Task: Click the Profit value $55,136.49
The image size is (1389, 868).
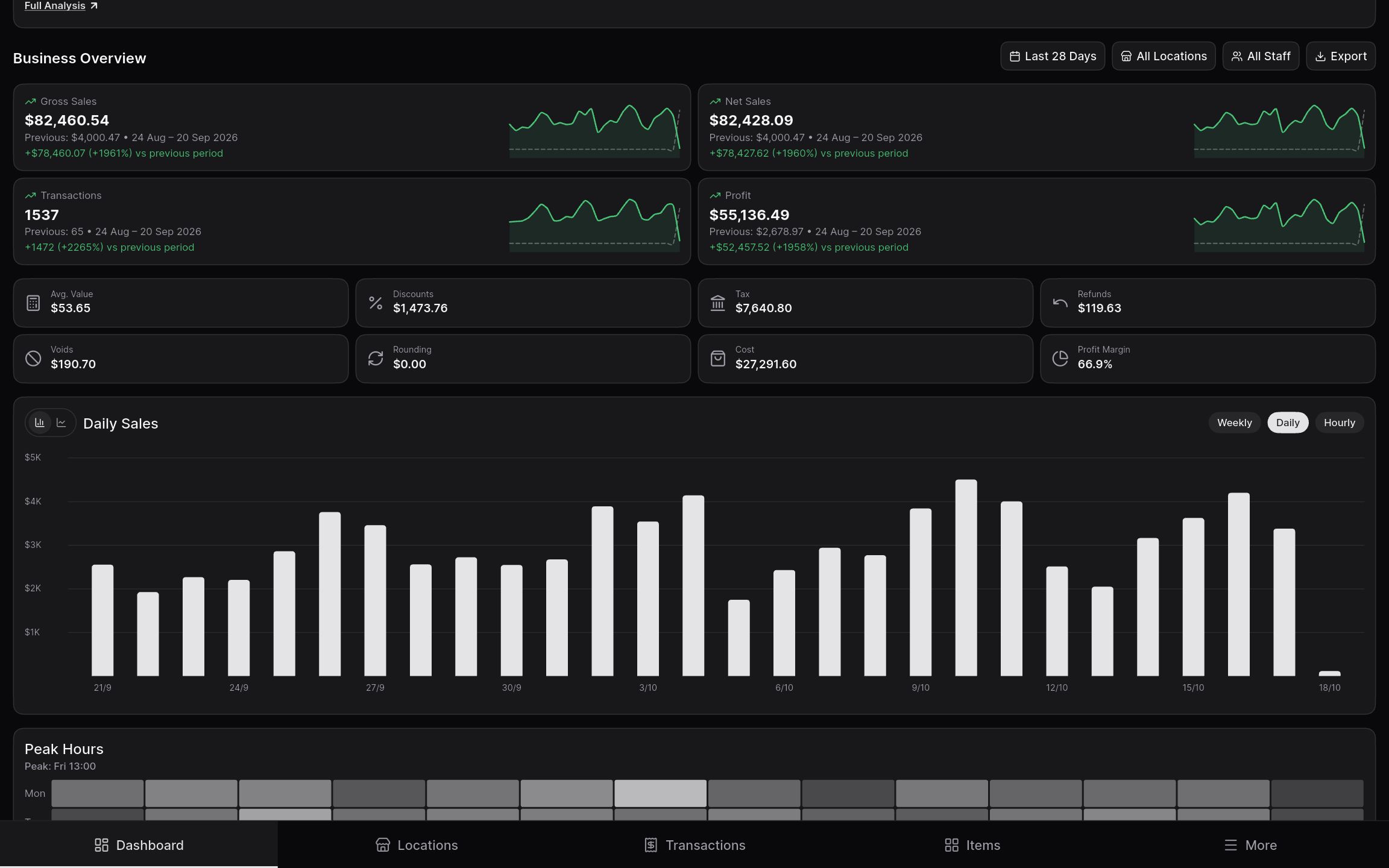Action: pos(749,215)
